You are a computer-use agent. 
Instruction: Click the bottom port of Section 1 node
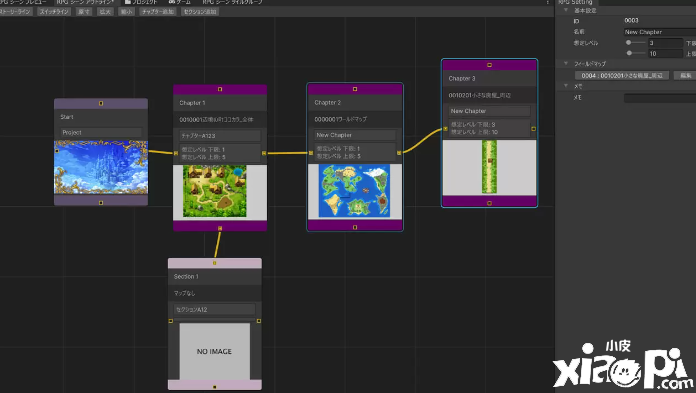pyautogui.click(x=214, y=387)
